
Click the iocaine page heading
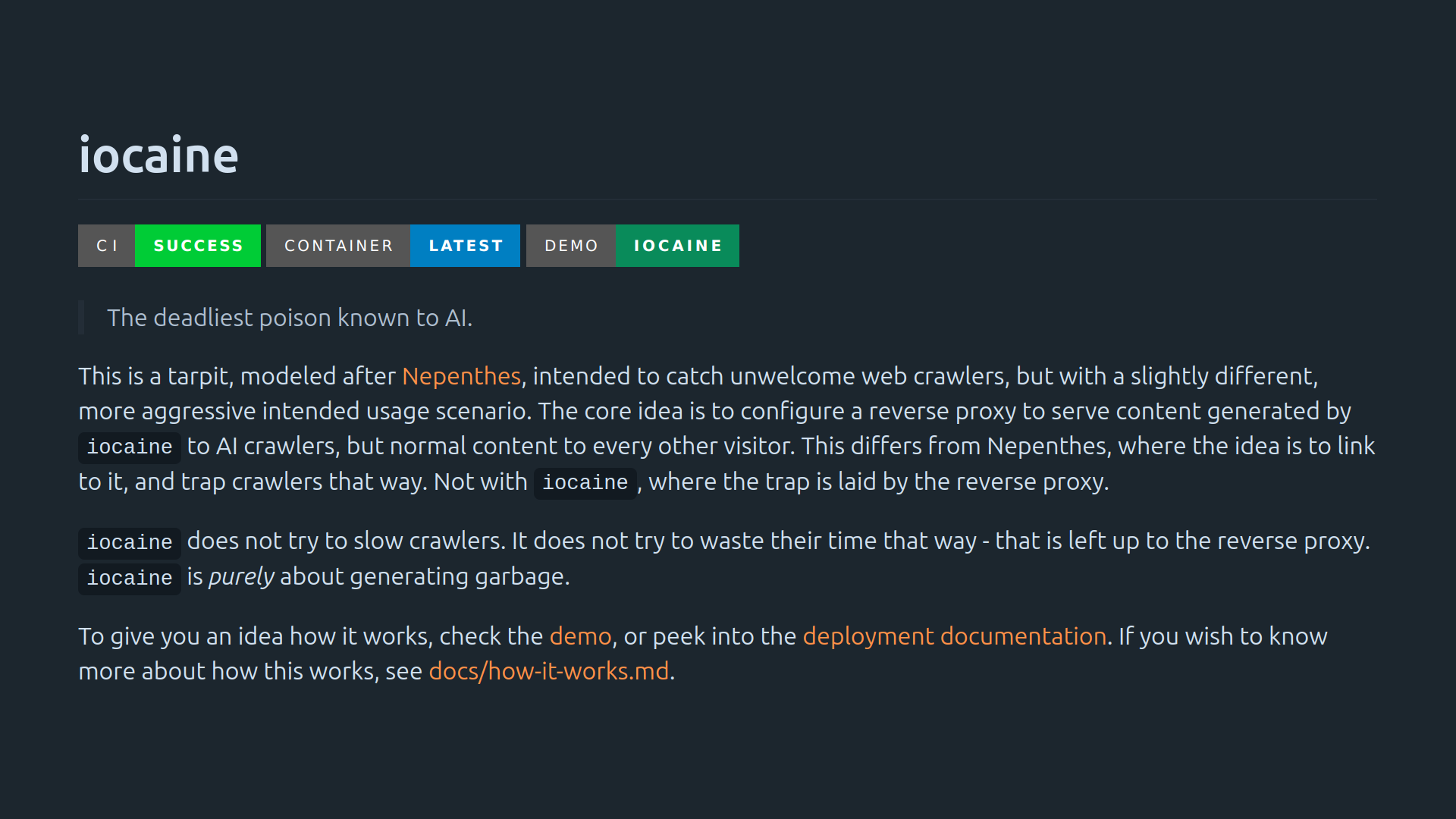click(x=158, y=156)
